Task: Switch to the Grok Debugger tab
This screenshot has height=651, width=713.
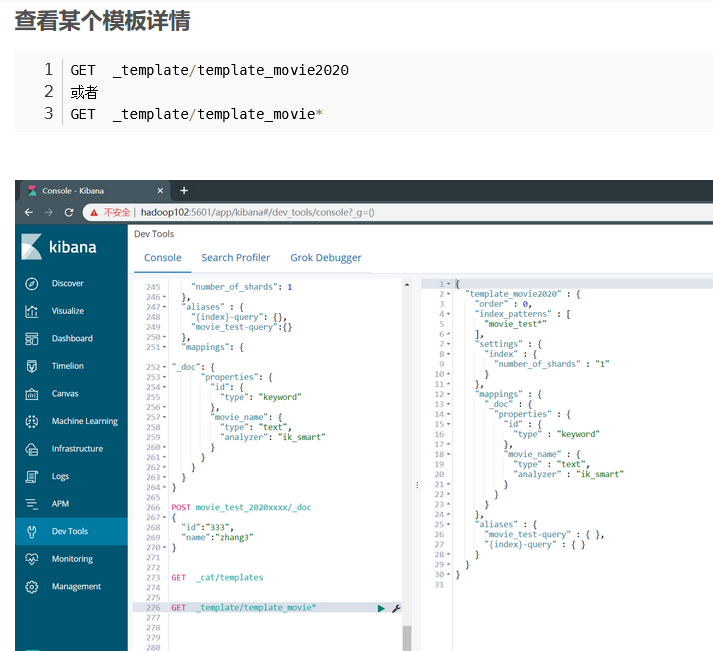Action: pos(326,258)
